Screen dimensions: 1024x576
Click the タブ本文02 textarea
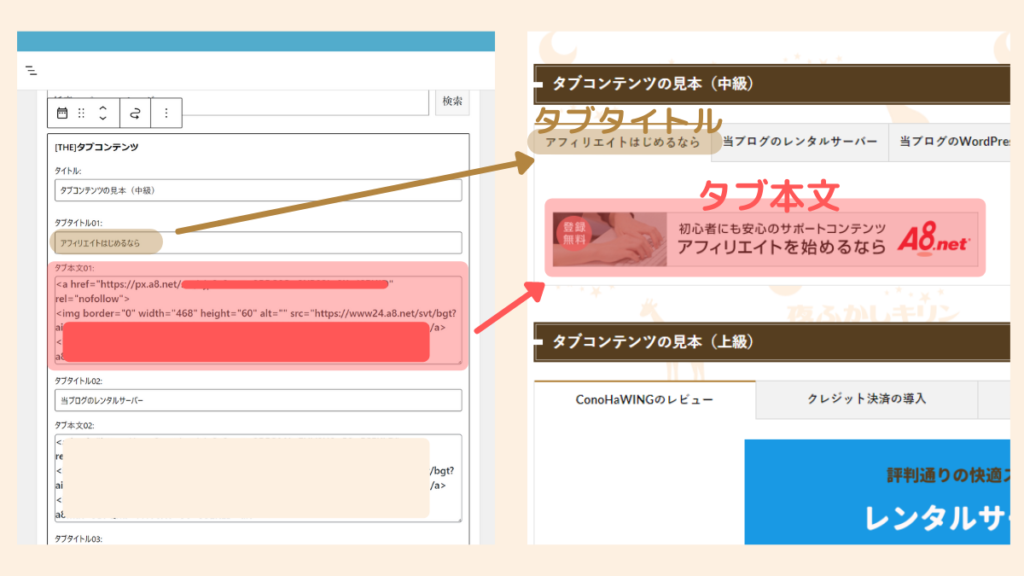[258, 478]
